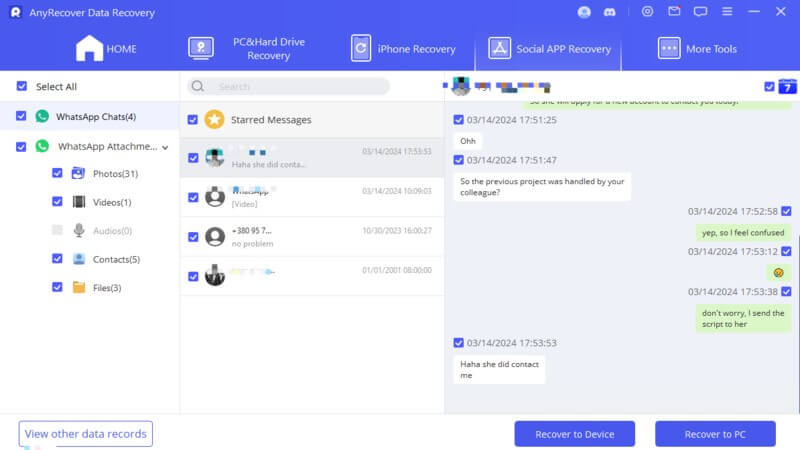Screen dimensions: 800x450
Task: Open the calendar date filter icon
Action: pyautogui.click(x=787, y=86)
